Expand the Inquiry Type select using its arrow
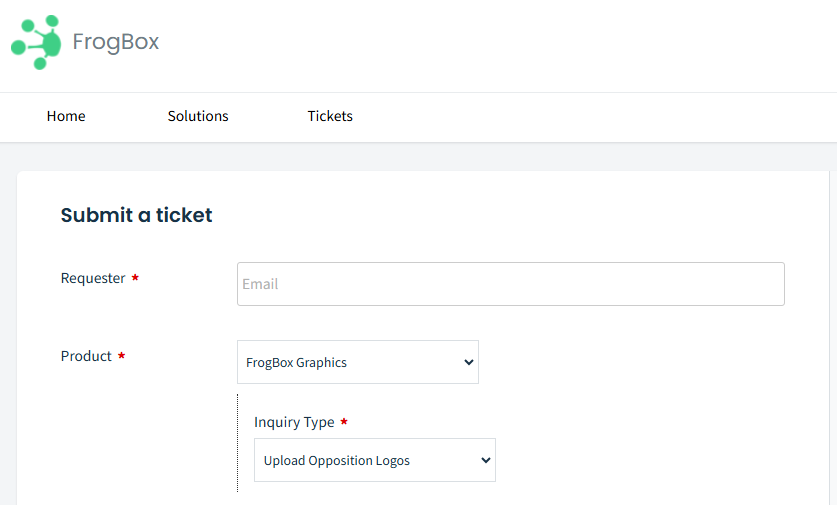837x505 pixels. pos(486,461)
